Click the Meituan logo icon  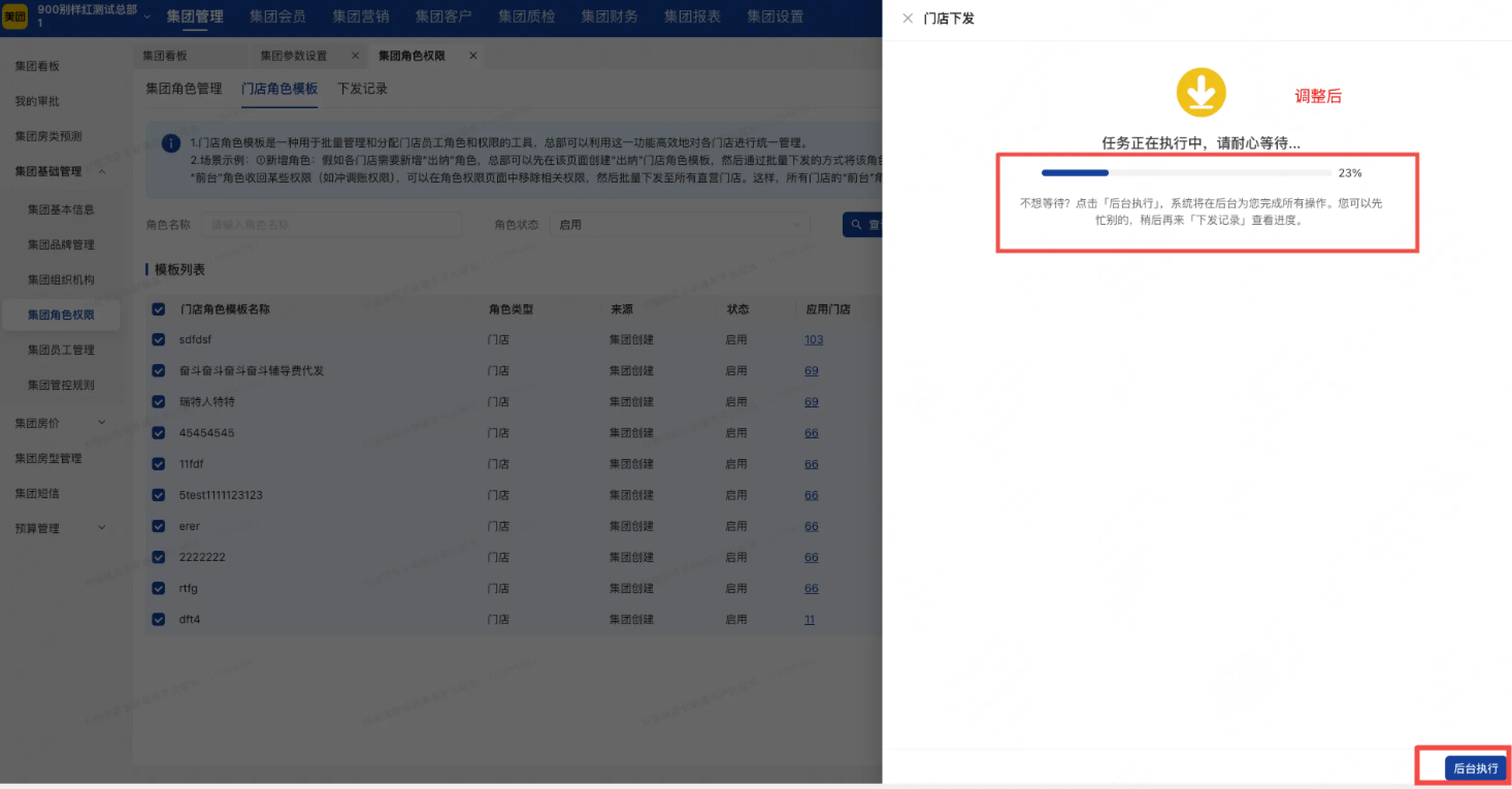14,16
